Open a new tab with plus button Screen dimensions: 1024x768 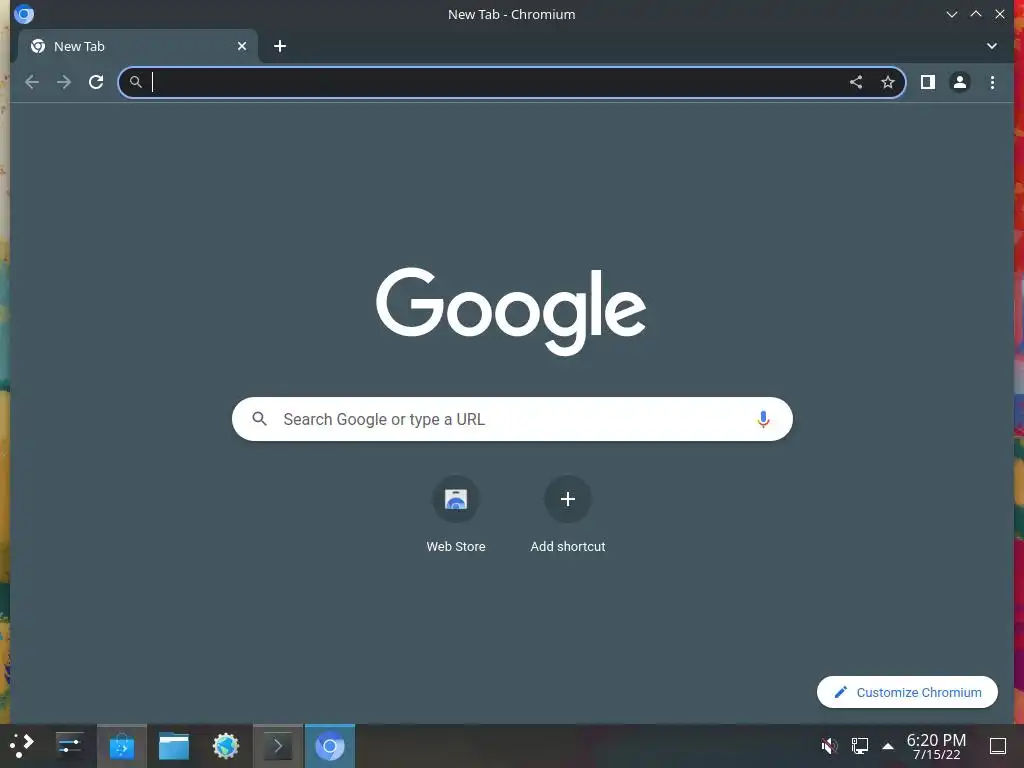280,46
